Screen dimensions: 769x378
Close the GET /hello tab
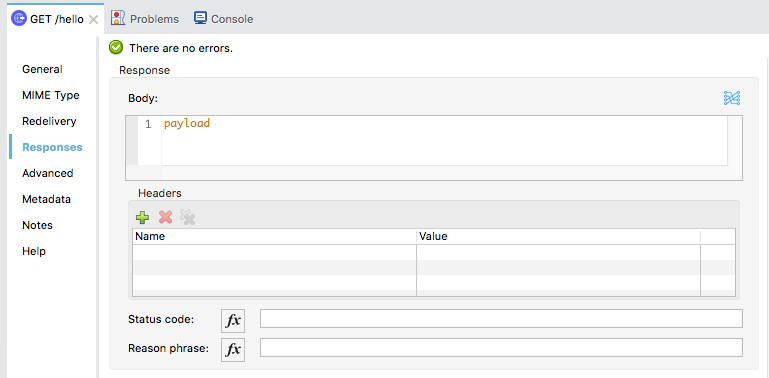pos(93,20)
